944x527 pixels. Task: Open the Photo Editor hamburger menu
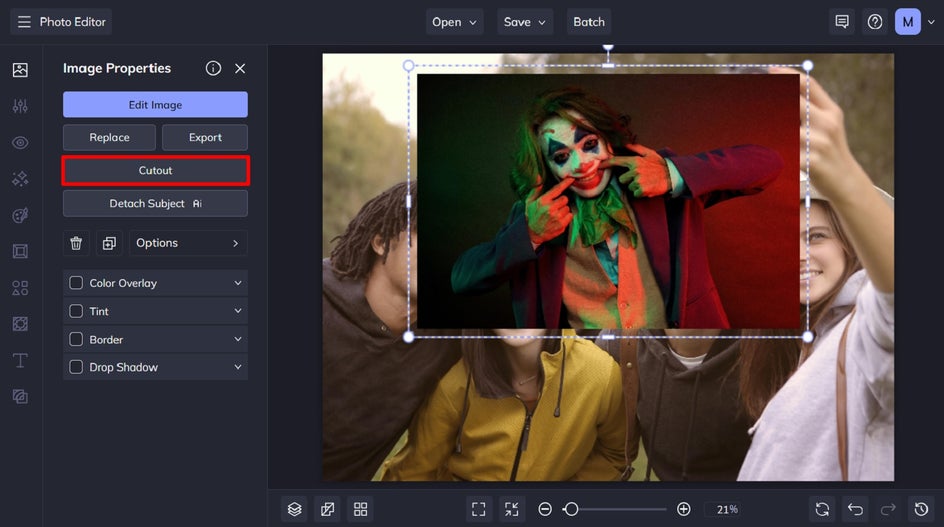pos(24,21)
